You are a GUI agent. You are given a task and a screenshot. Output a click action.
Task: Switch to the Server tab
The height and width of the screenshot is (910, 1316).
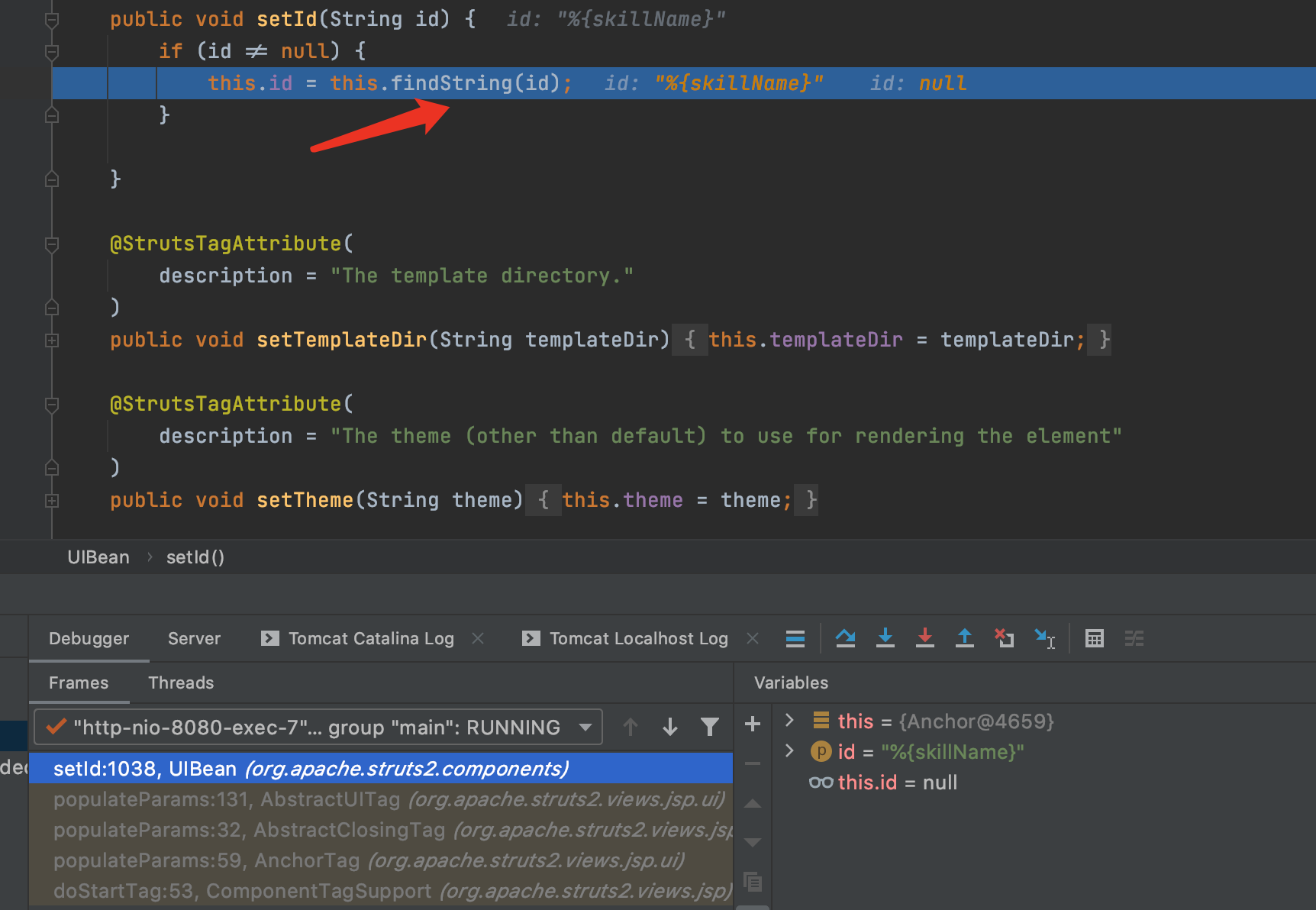pos(194,638)
